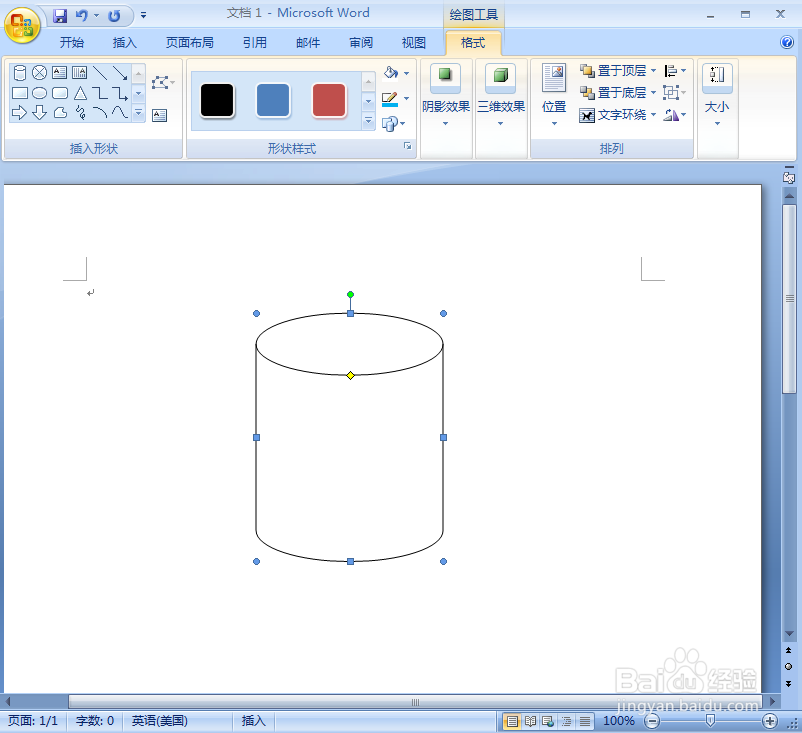The width and height of the screenshot is (802, 733).
Task: Open 3-D Effects cube button
Action: click(500, 76)
